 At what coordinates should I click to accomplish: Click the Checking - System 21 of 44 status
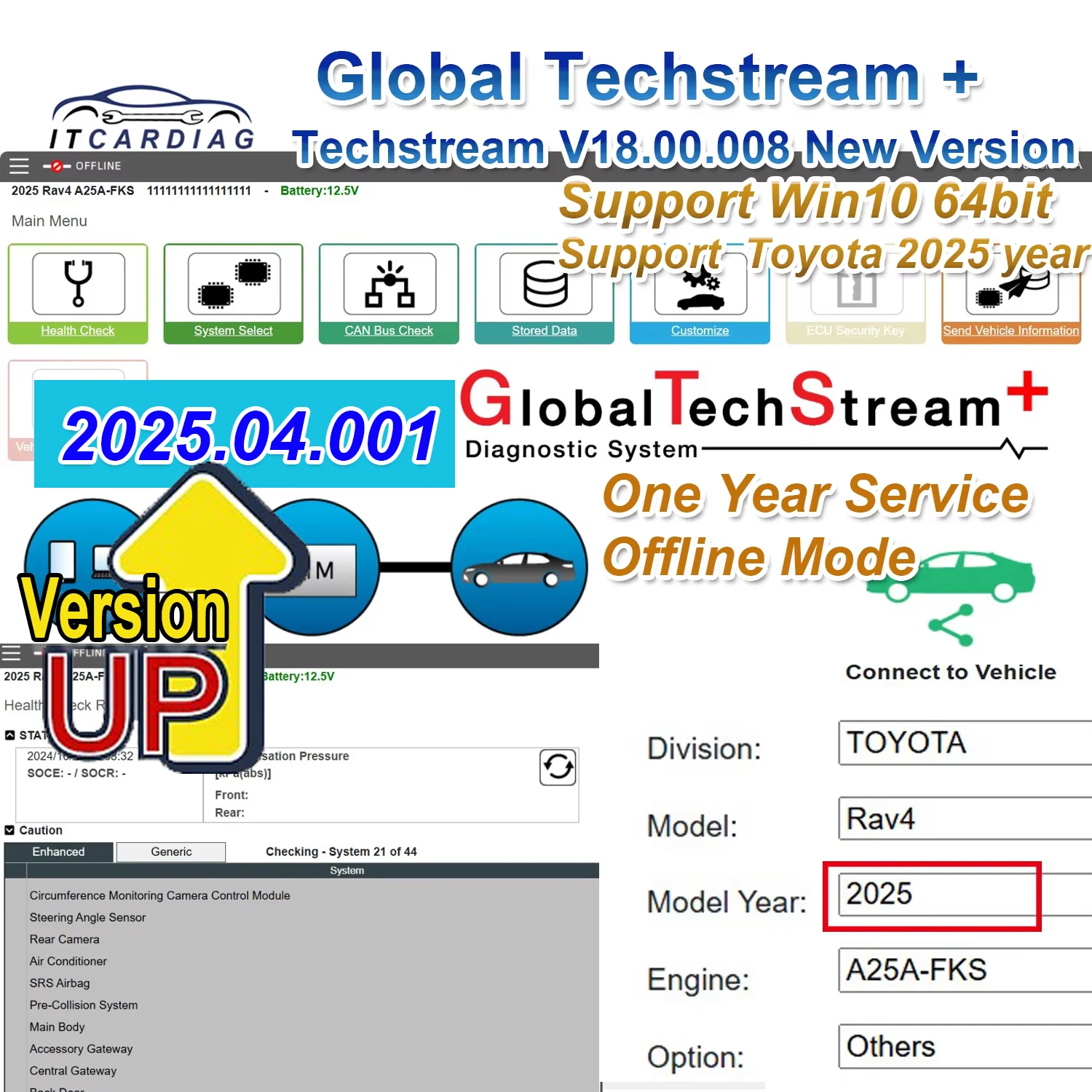(341, 852)
